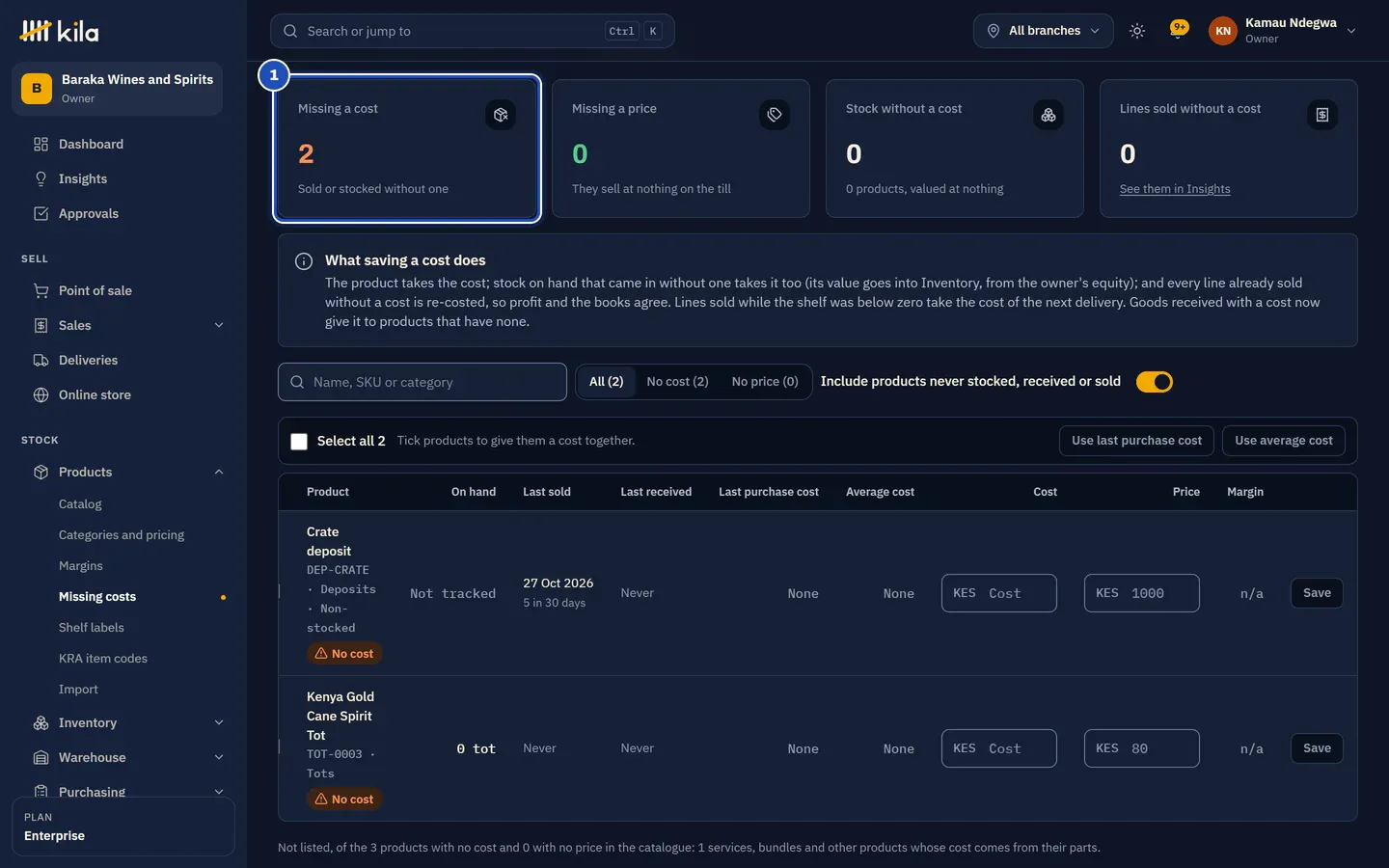This screenshot has height=868, width=1389.
Task: Click the Insights lightbulb icon
Action: coord(41,178)
